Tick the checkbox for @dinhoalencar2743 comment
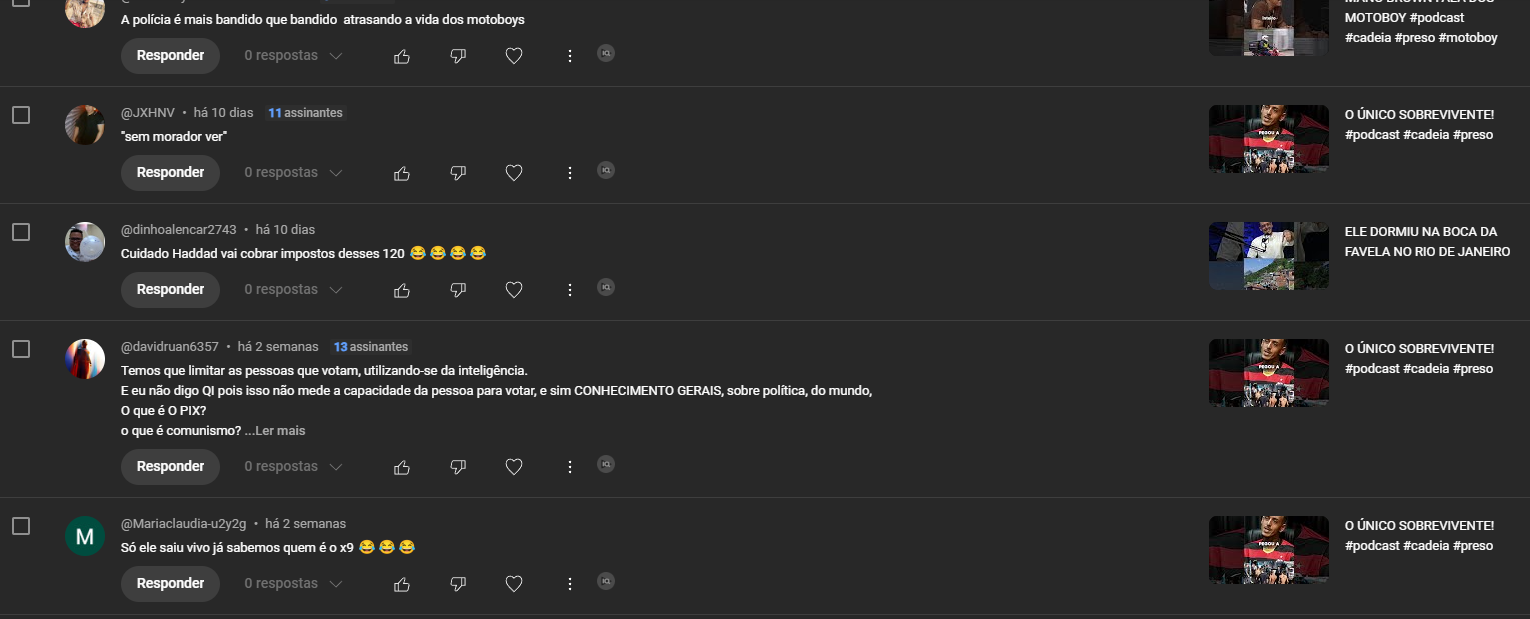The height and width of the screenshot is (619, 1530). [21, 232]
